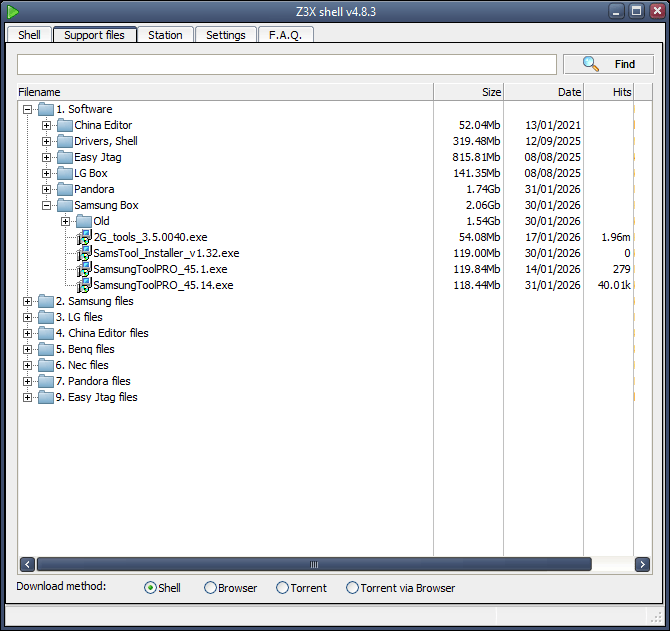Open the Support files tab
670x631 pixels.
(x=94, y=35)
